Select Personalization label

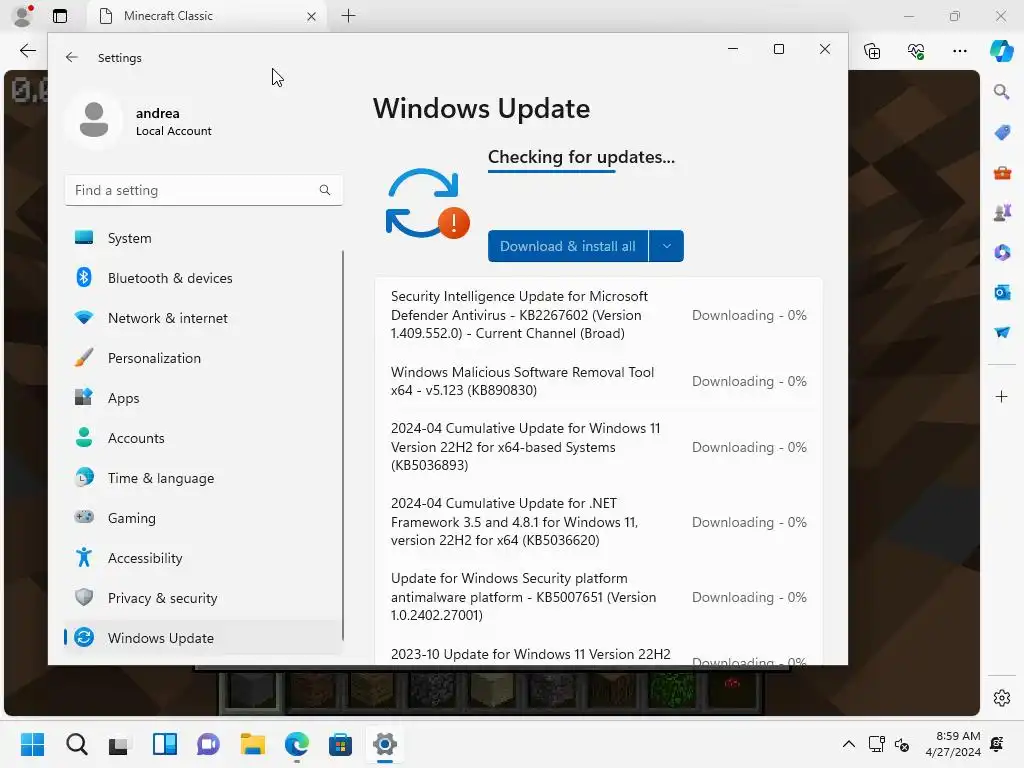[154, 358]
